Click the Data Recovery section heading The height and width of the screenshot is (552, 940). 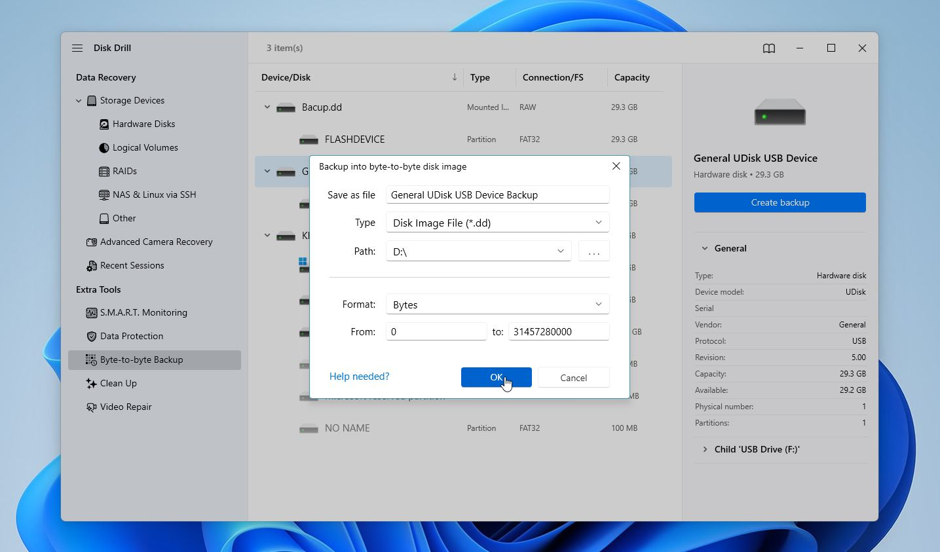[x=106, y=77]
